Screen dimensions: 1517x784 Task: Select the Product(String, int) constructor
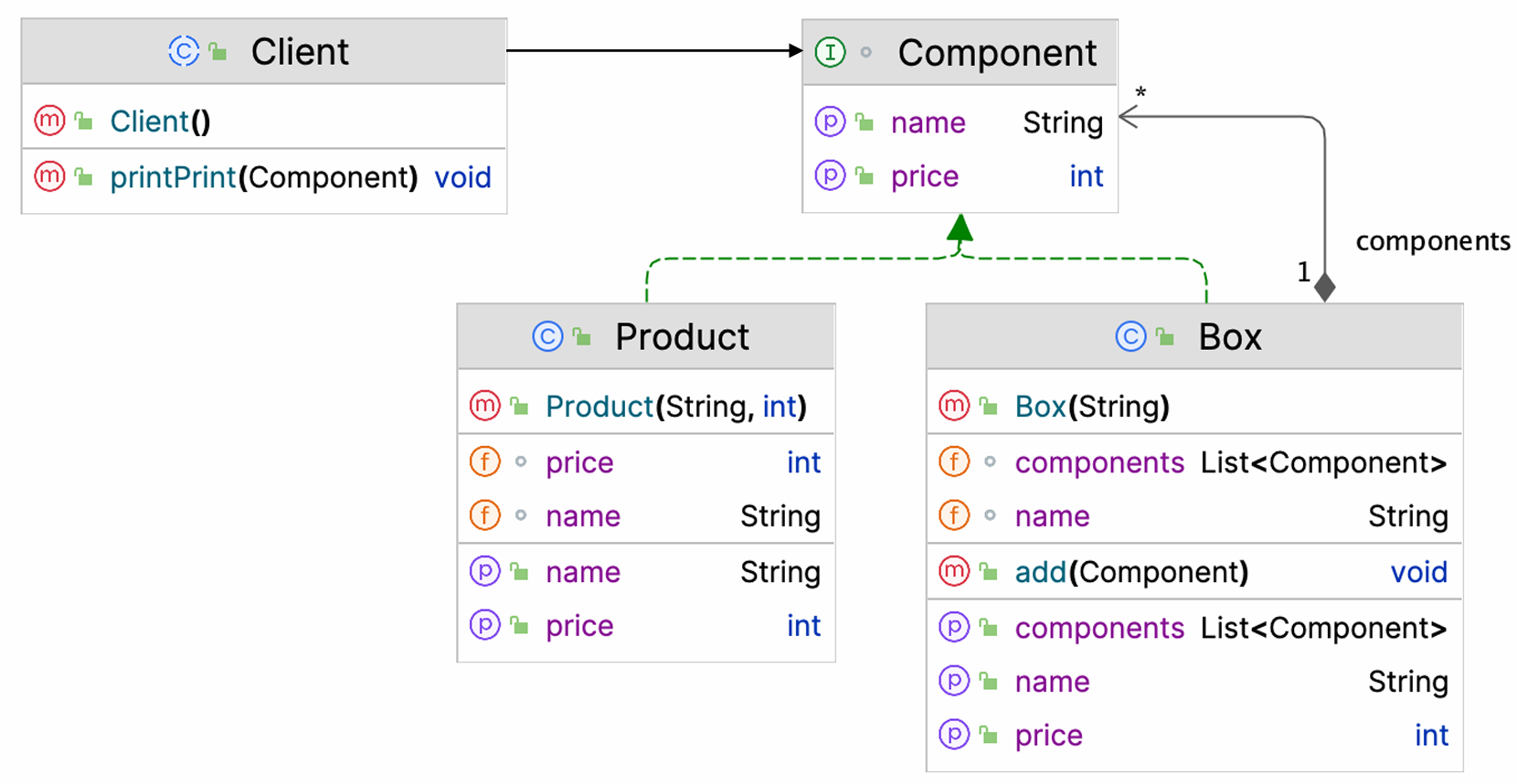point(675,407)
